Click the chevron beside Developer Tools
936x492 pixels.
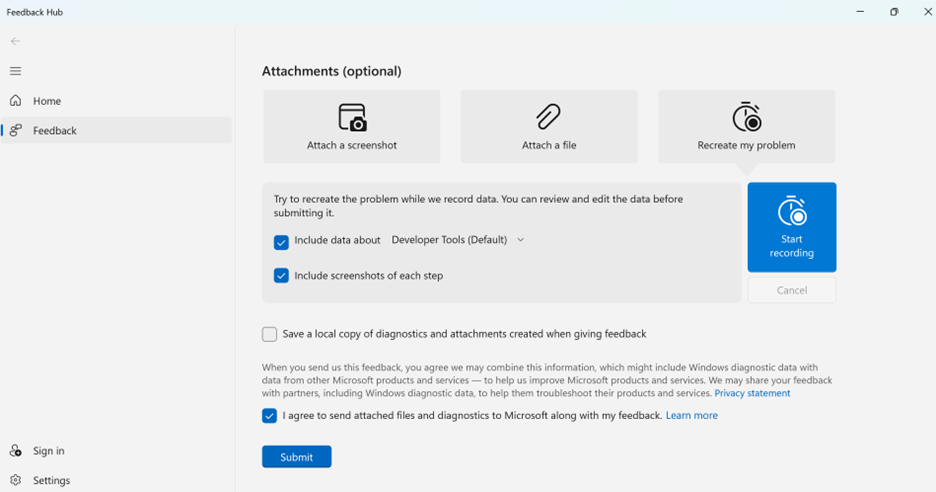[521, 240]
